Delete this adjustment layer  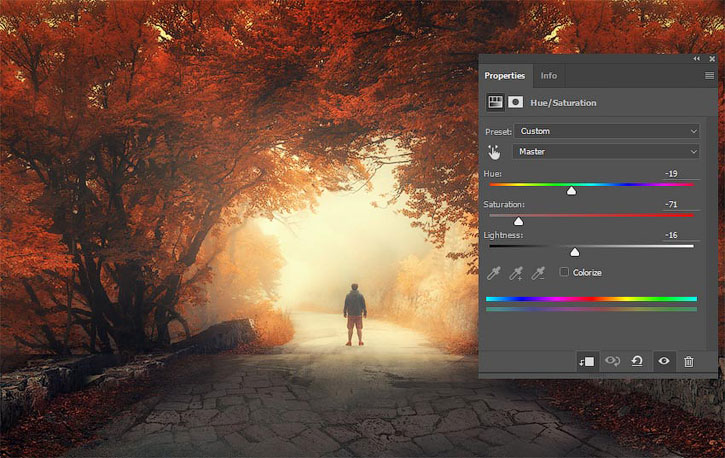(689, 361)
